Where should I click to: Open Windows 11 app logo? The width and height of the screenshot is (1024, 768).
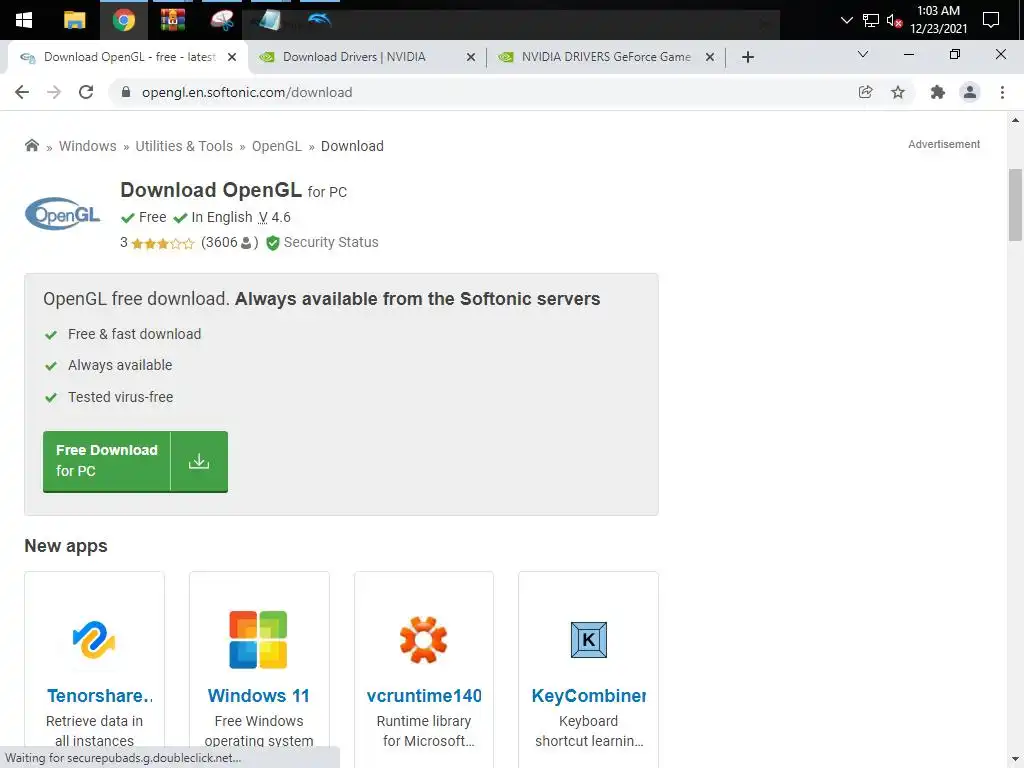point(259,639)
